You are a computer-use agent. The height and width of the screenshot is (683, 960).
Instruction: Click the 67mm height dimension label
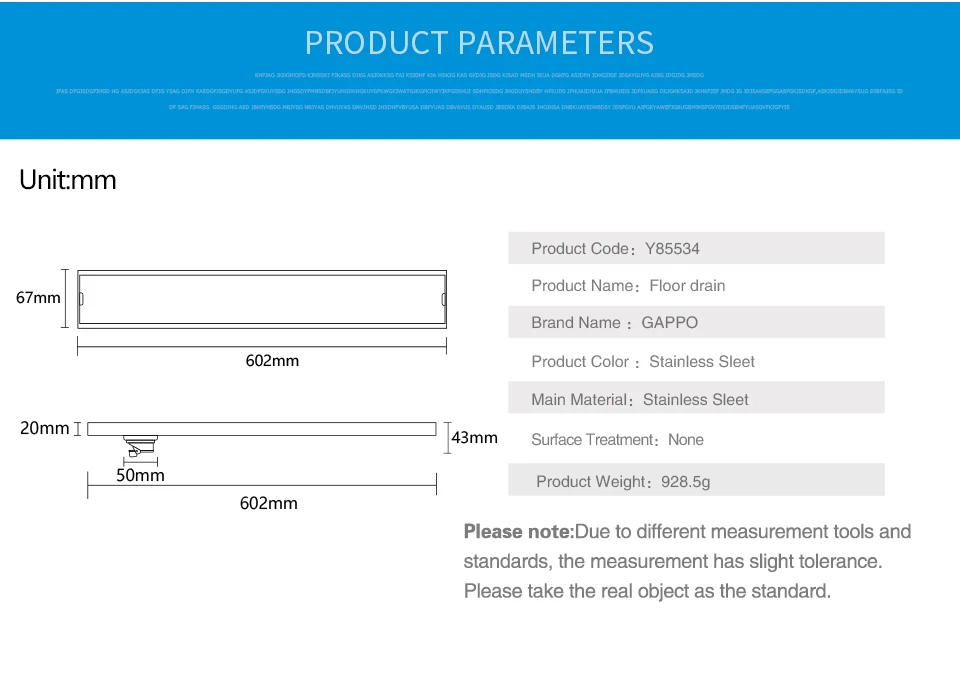pyautogui.click(x=38, y=298)
